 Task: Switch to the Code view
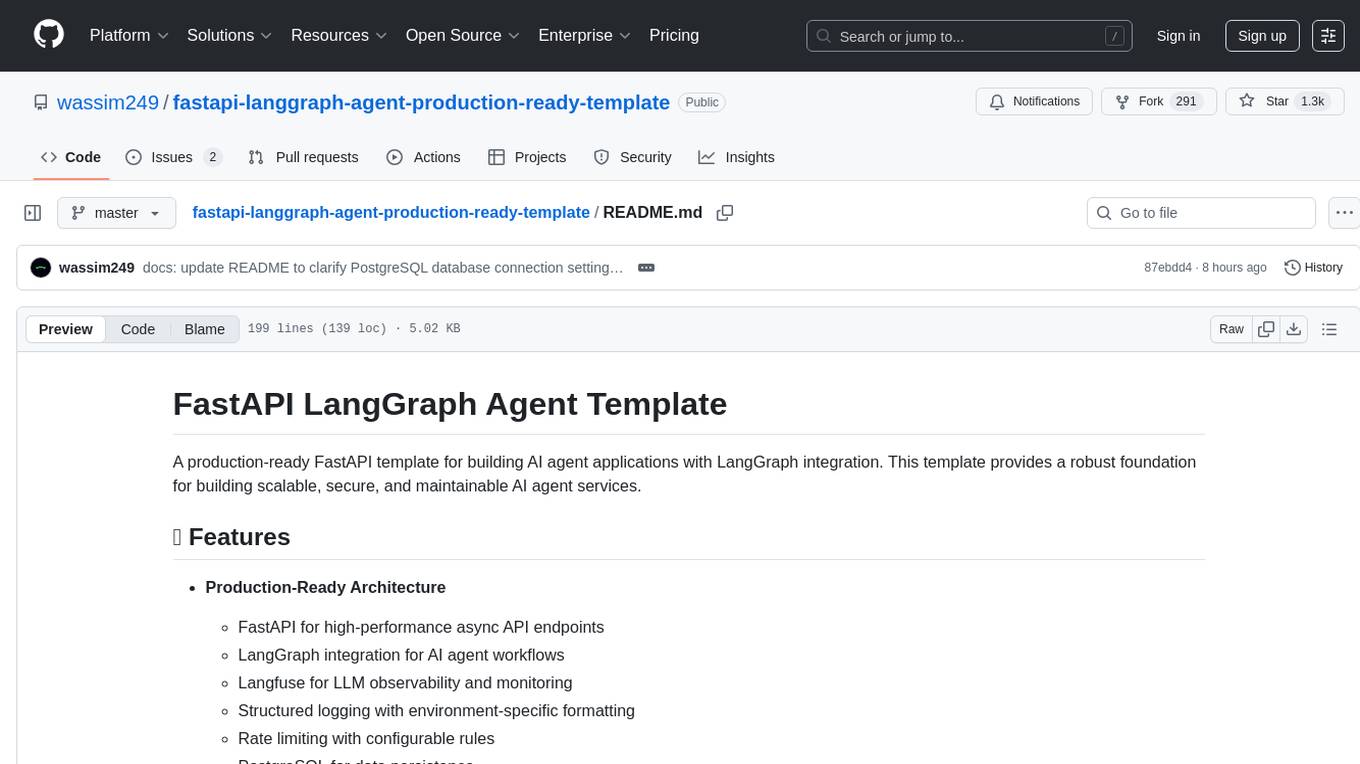point(138,329)
